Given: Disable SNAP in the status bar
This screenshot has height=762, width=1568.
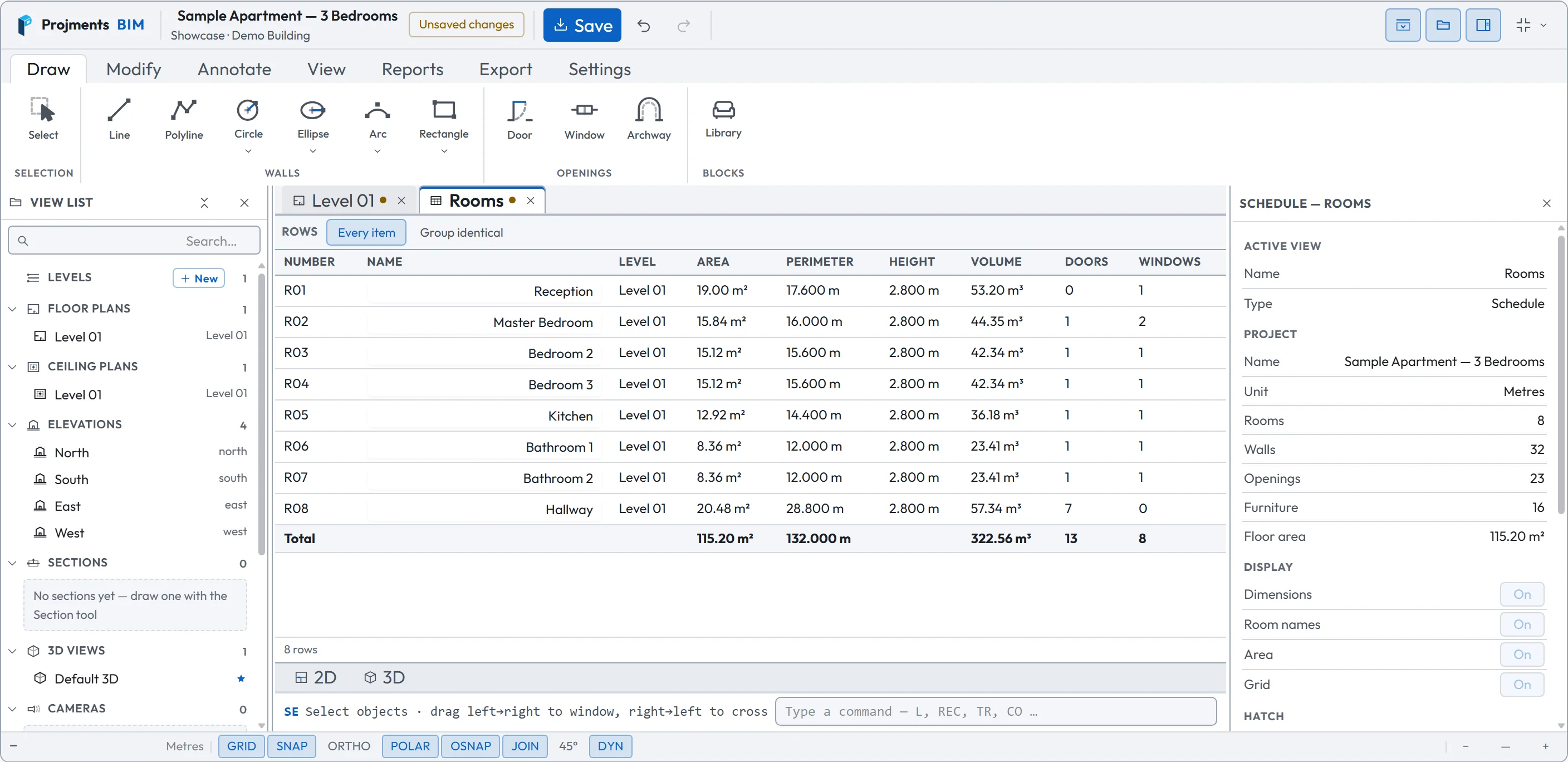Looking at the screenshot, I should 292,746.
